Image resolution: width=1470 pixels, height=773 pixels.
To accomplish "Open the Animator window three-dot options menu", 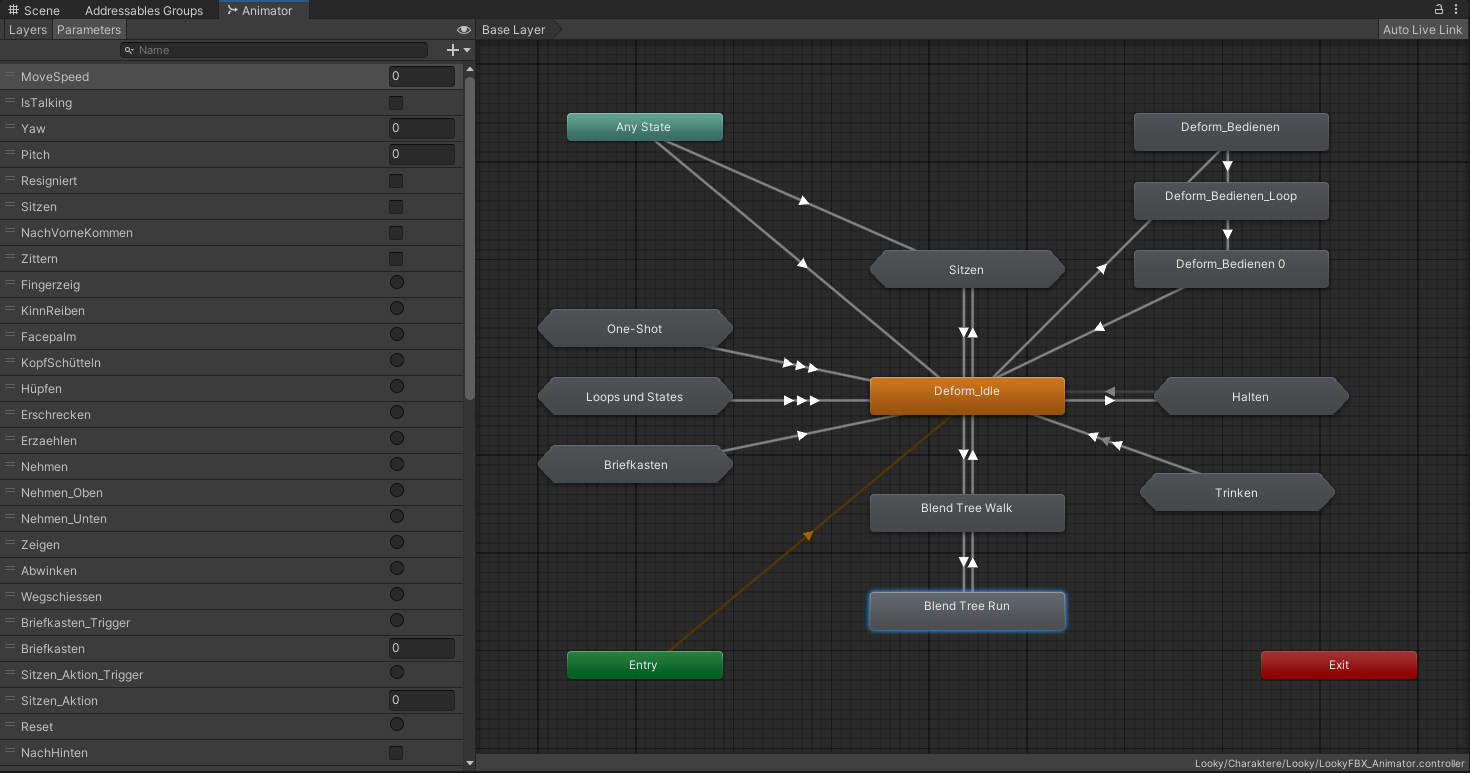I will 1458,9.
